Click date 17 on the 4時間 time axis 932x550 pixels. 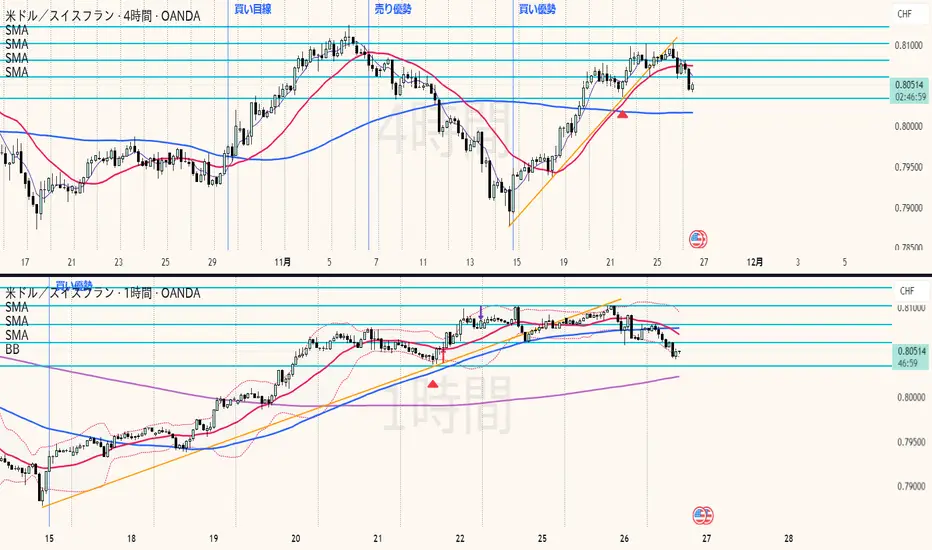pyautogui.click(x=25, y=262)
